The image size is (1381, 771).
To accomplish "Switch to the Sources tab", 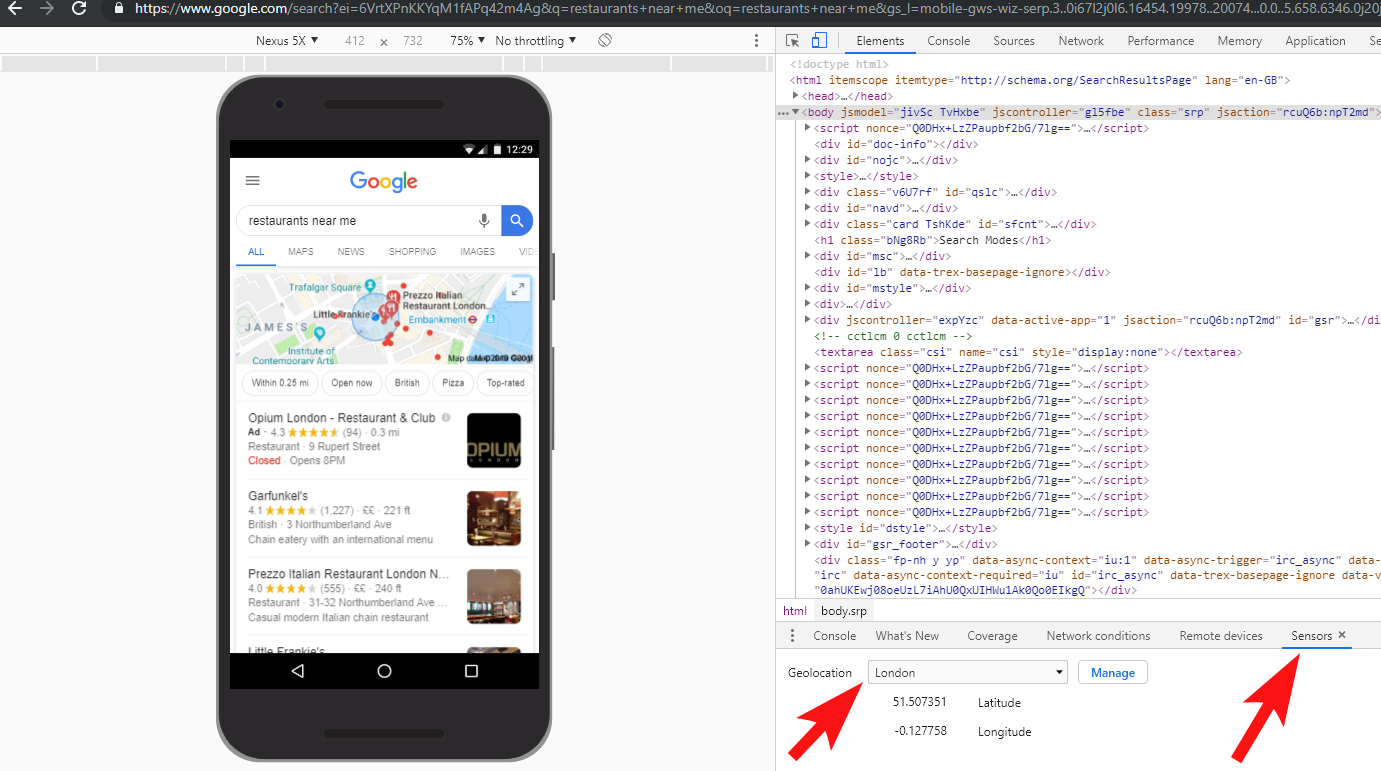I will pyautogui.click(x=1014, y=41).
